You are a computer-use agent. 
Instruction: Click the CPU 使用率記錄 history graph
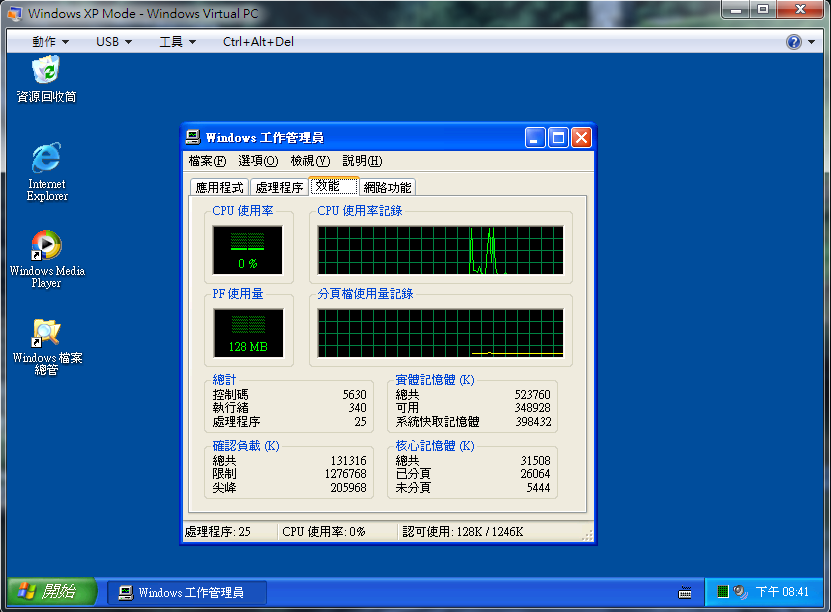(440, 250)
